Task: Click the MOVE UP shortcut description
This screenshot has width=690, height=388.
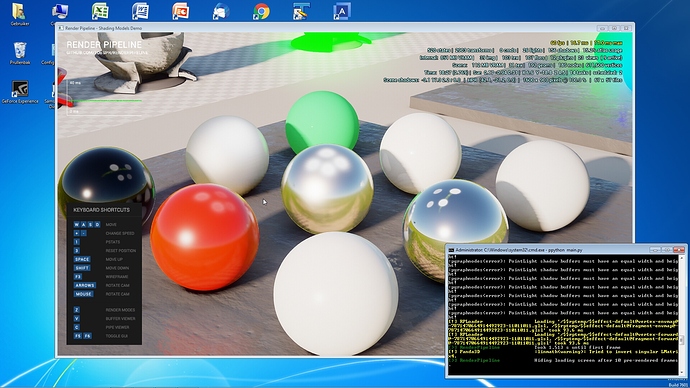Action: [114, 259]
